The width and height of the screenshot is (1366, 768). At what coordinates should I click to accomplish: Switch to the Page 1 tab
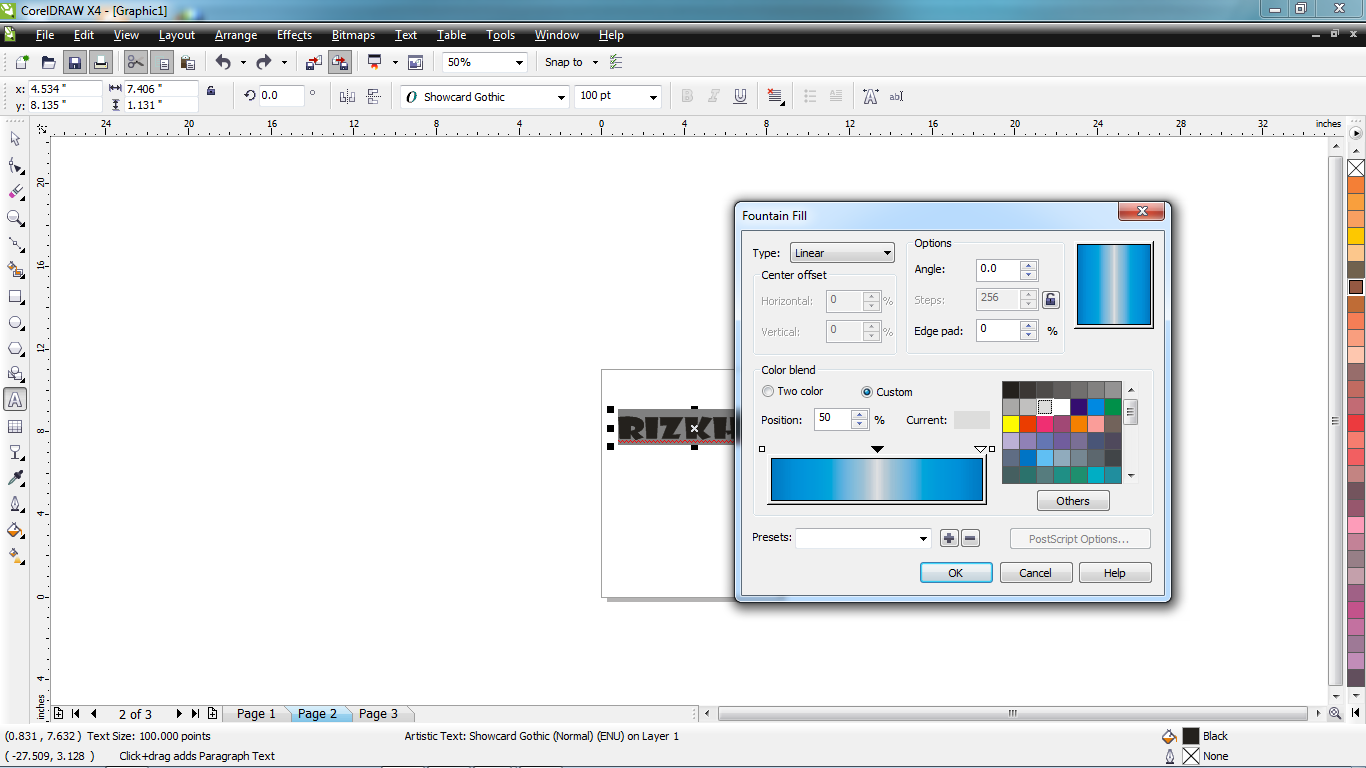click(x=256, y=714)
